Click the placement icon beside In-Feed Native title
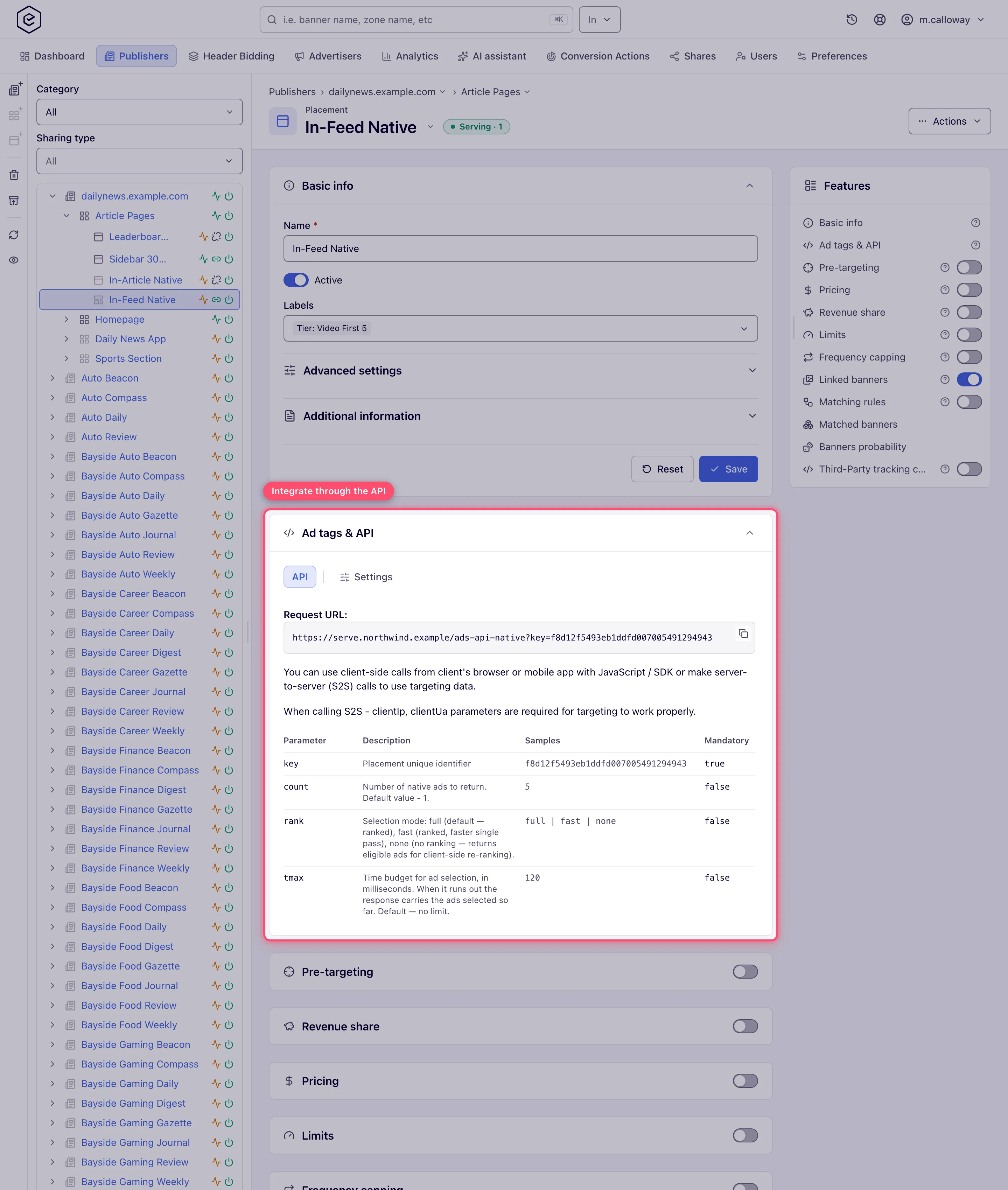1008x1190 pixels. tap(283, 121)
